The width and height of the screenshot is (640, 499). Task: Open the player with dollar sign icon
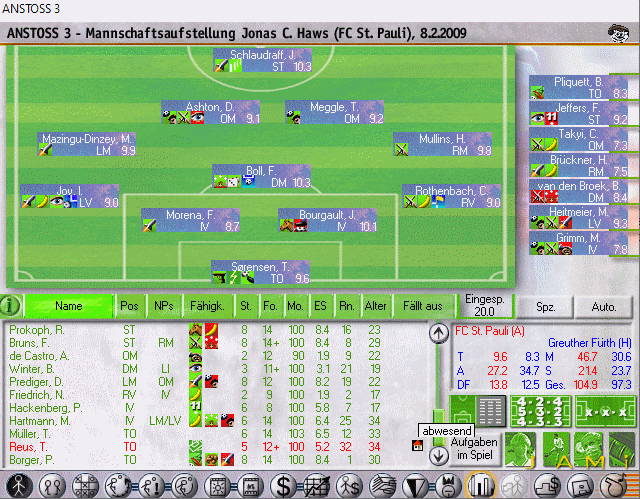350,486
